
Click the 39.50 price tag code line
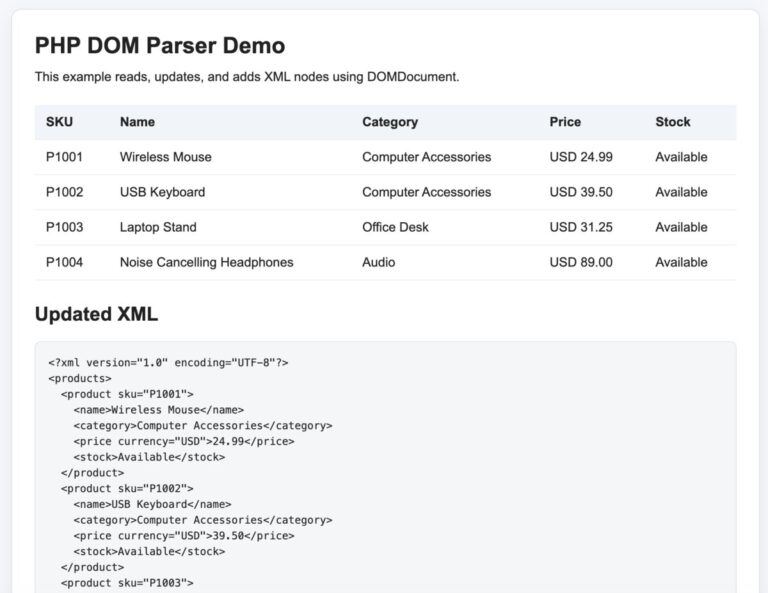(184, 536)
